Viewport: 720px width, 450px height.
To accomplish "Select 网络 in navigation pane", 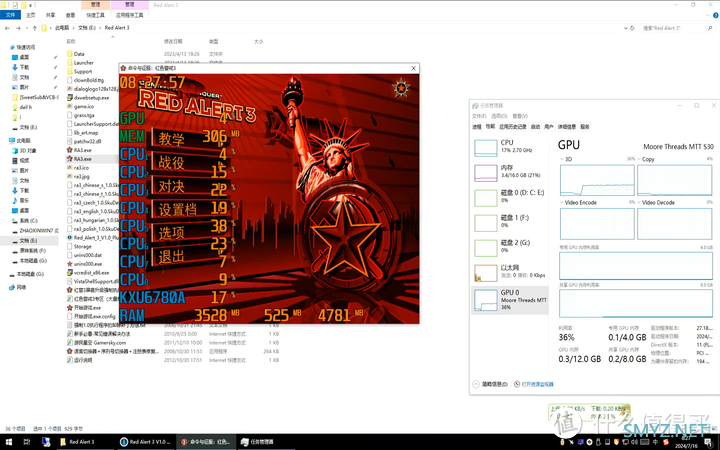I will click(x=21, y=287).
